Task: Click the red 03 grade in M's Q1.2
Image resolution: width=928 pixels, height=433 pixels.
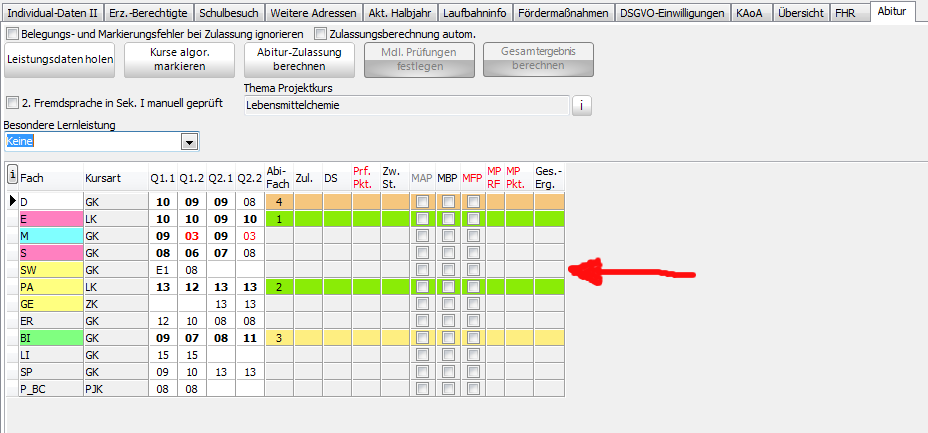Action: click(x=192, y=236)
